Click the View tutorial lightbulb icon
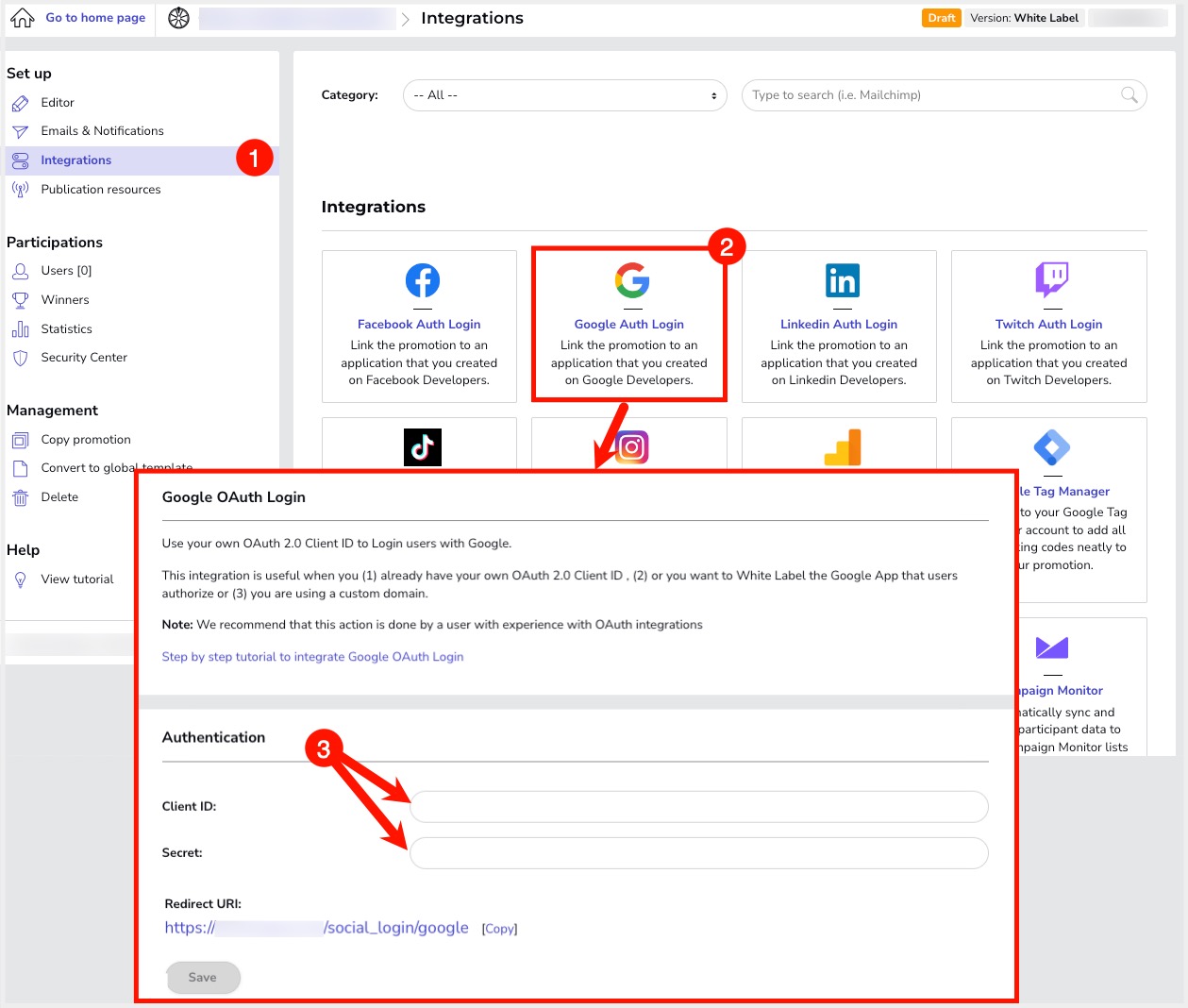Viewport: 1188px width, 1008px height. [x=21, y=580]
